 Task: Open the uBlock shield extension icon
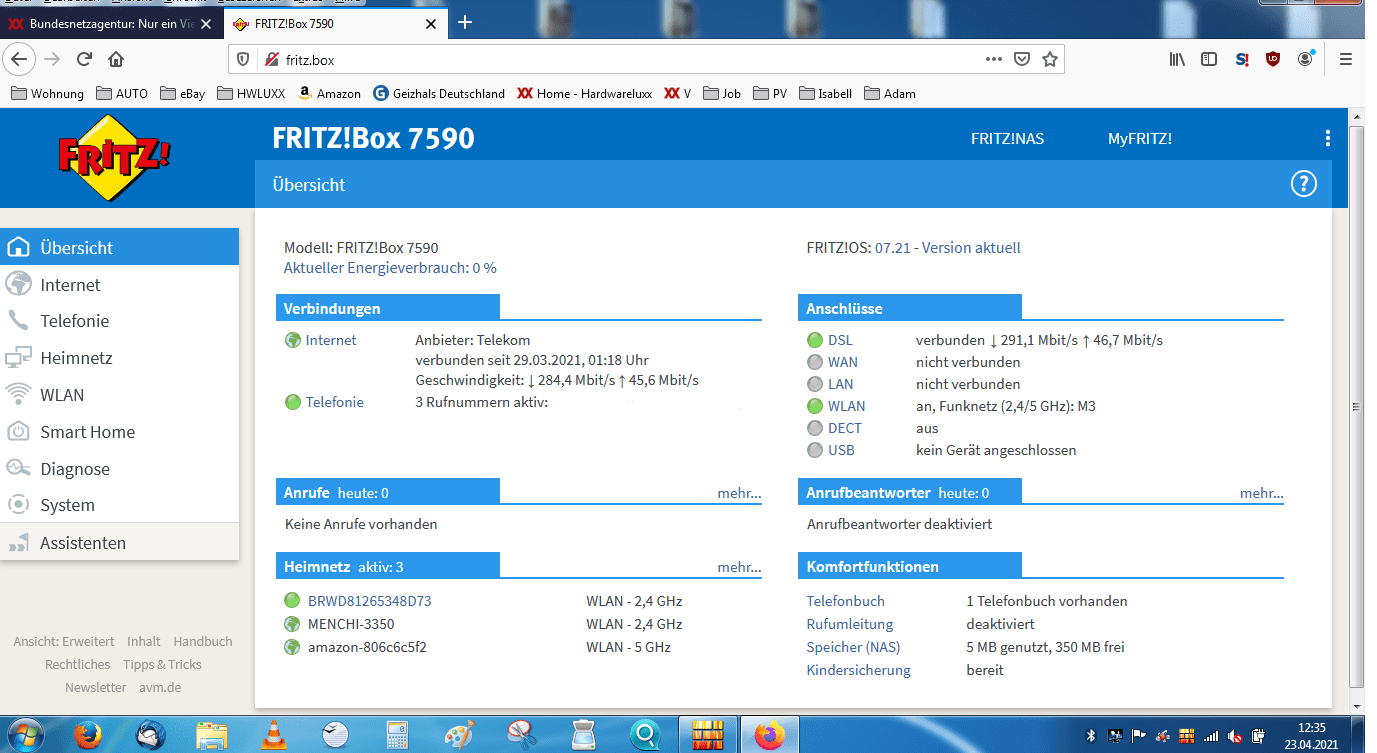pos(1273,59)
